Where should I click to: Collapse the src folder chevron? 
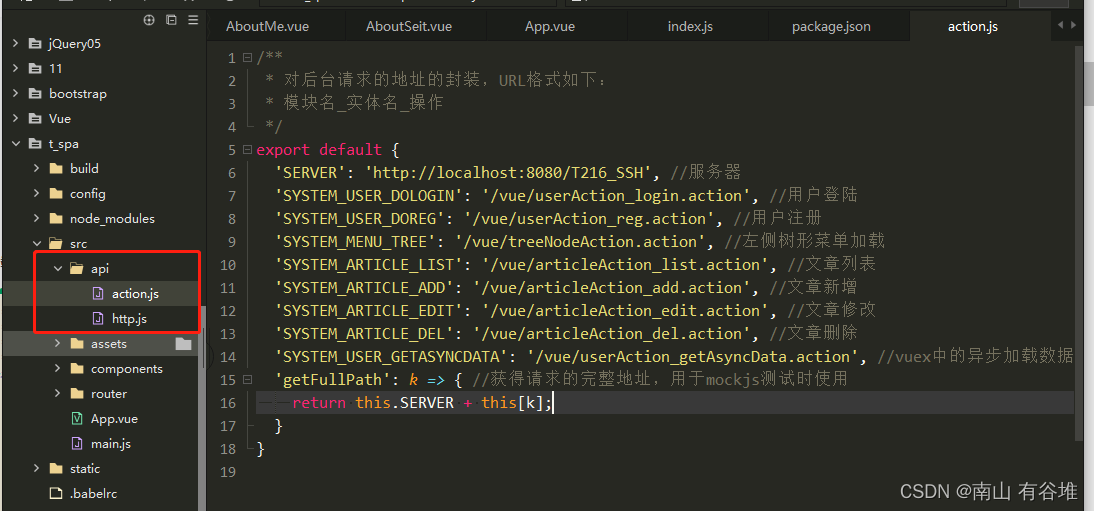(36, 244)
